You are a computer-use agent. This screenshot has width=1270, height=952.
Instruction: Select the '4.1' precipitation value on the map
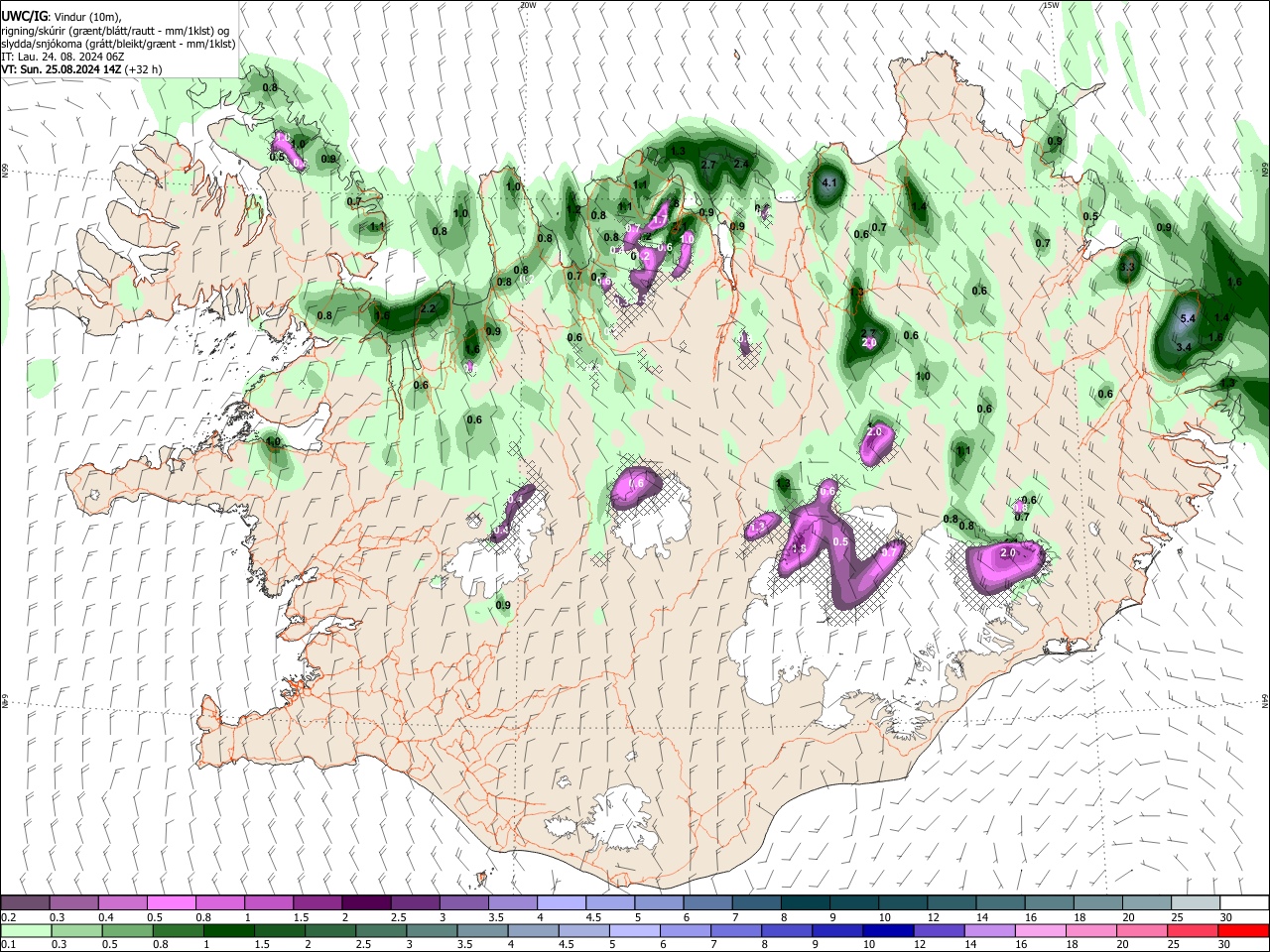click(x=830, y=183)
